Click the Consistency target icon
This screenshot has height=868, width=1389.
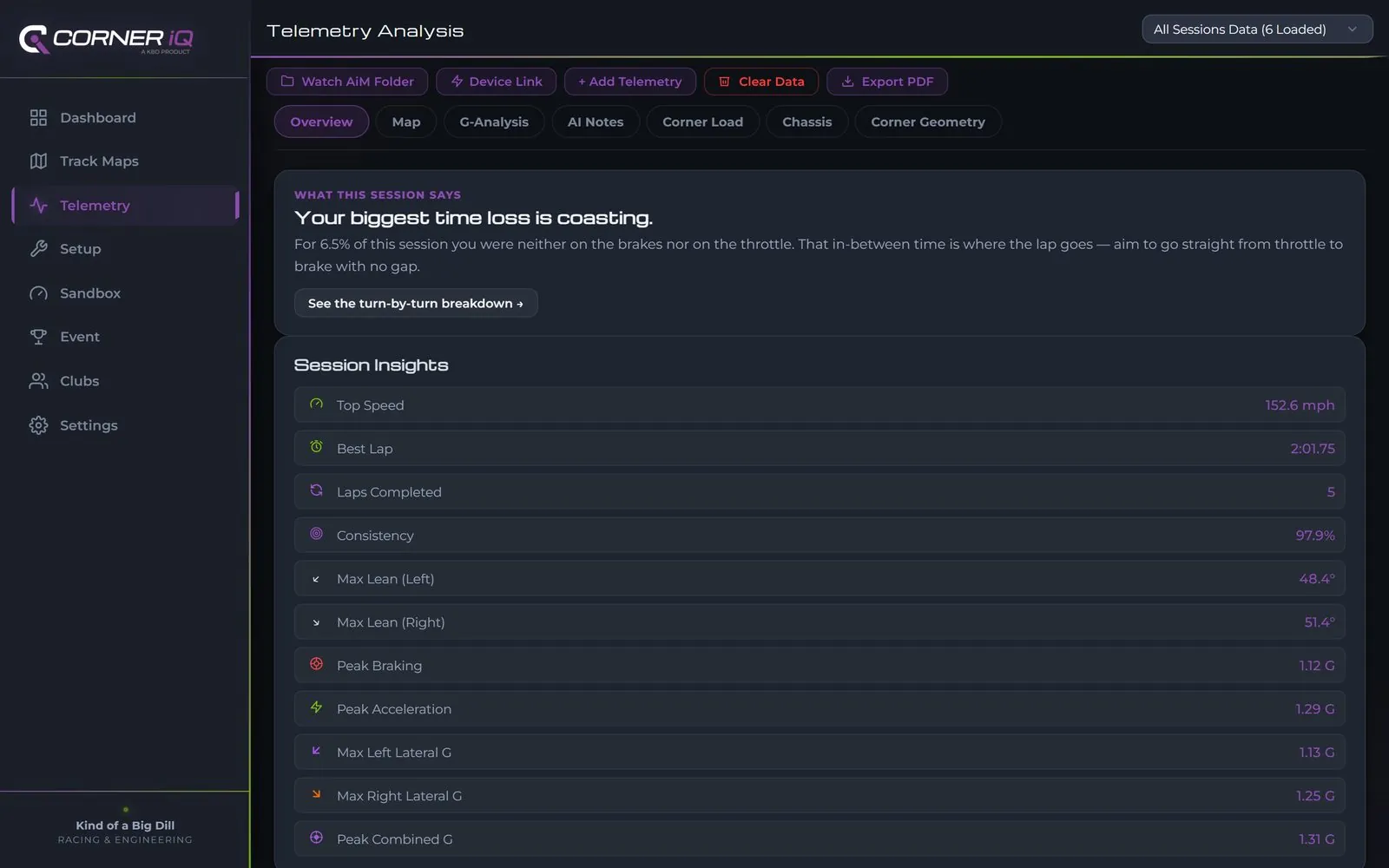click(316, 534)
